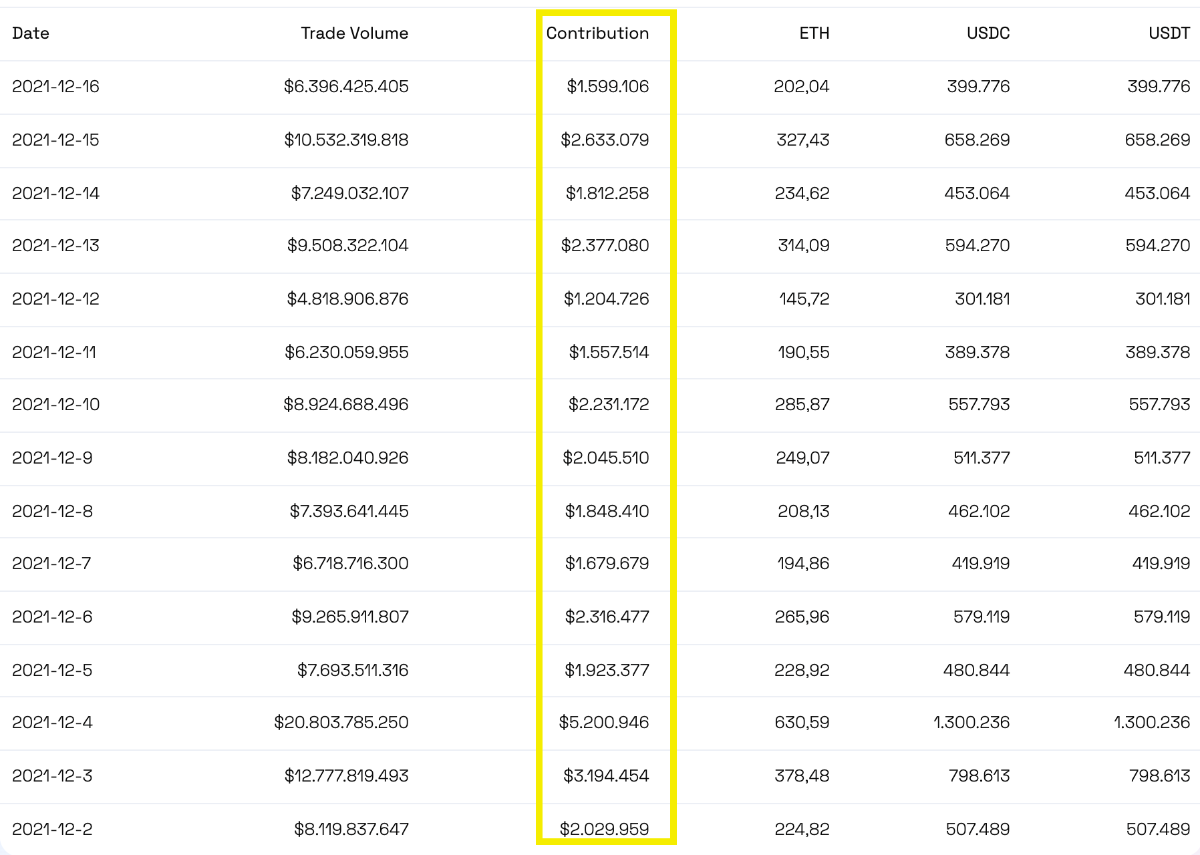Image resolution: width=1200 pixels, height=855 pixels.
Task: Select the 2021-12-10 date cell
Action: point(56,405)
